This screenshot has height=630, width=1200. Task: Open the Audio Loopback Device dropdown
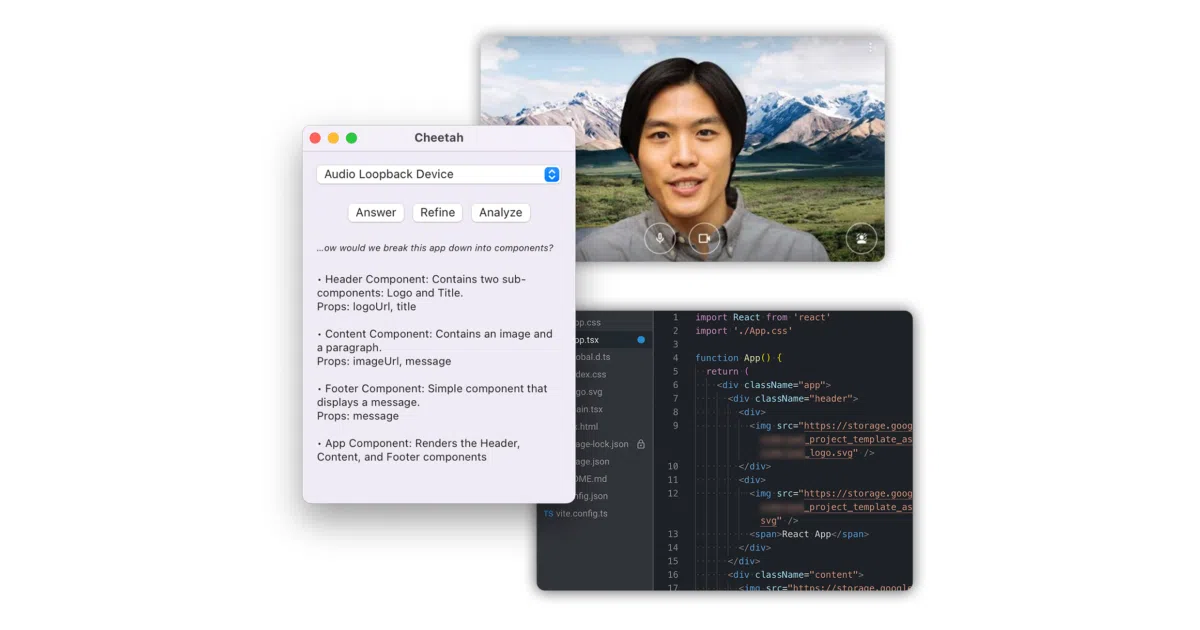(x=438, y=174)
